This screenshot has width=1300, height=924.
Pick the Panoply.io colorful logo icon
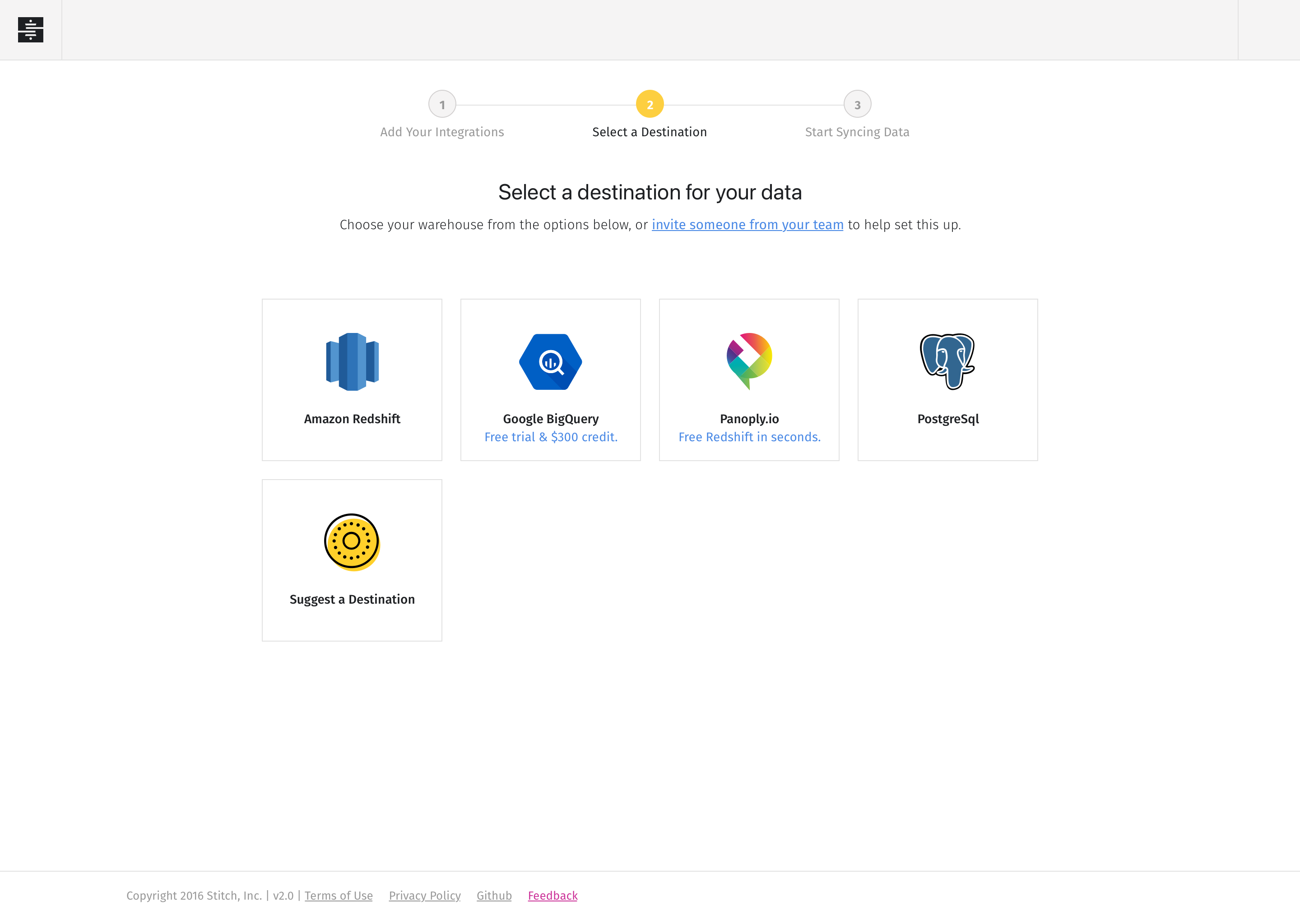click(749, 361)
